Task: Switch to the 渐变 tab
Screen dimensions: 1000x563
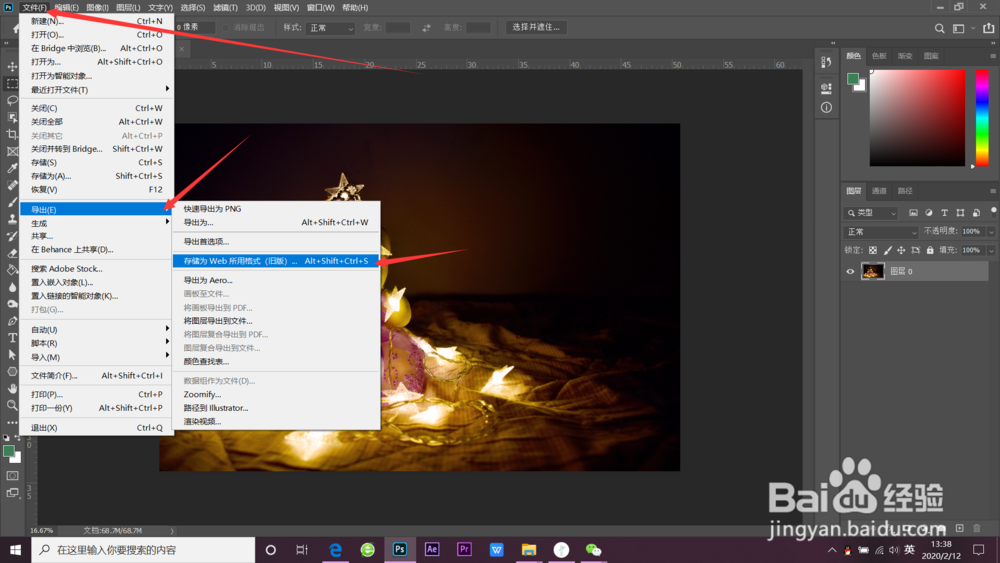Action: pyautogui.click(x=905, y=56)
